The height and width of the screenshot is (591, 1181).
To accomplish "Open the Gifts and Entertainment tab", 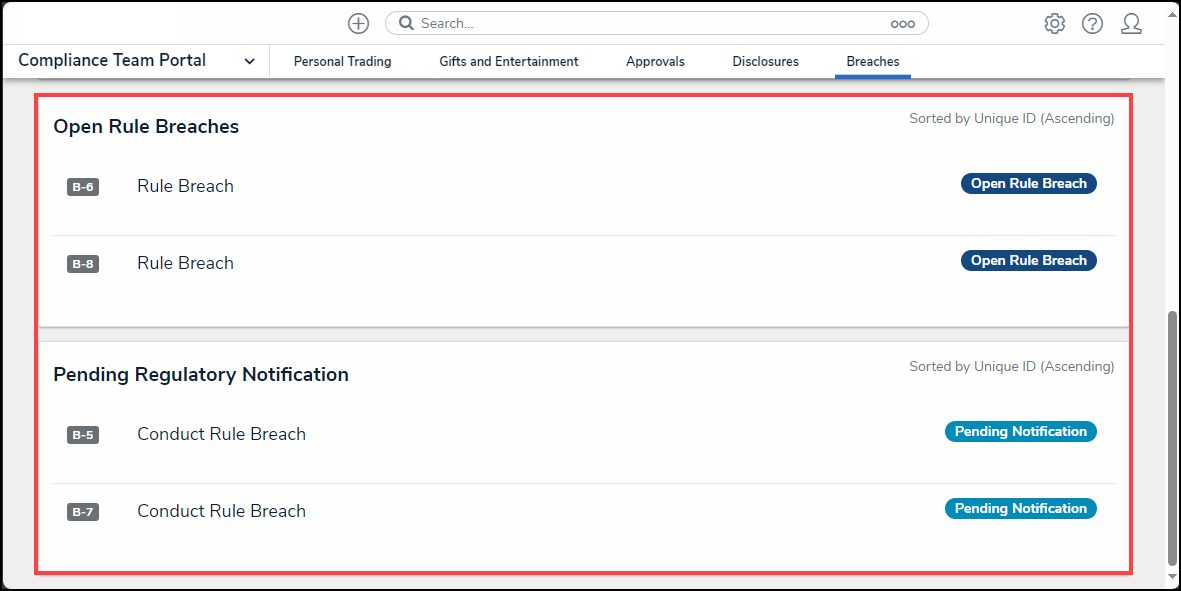I will point(508,61).
